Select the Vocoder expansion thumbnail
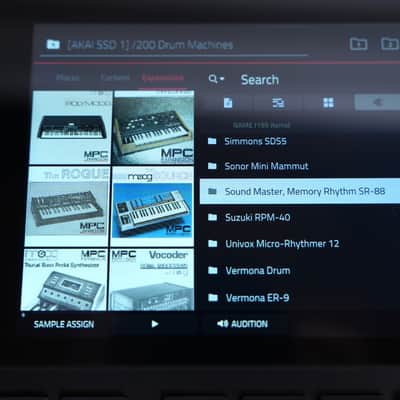The height and width of the screenshot is (400, 400). click(152, 279)
